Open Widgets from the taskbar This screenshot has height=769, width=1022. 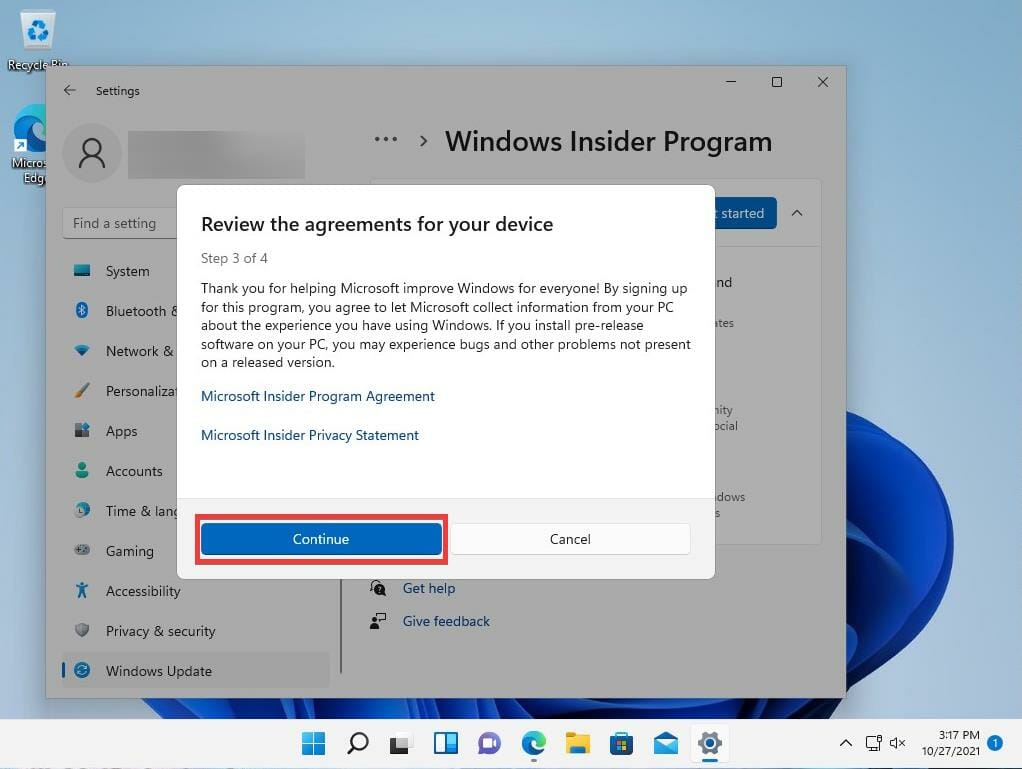point(446,744)
